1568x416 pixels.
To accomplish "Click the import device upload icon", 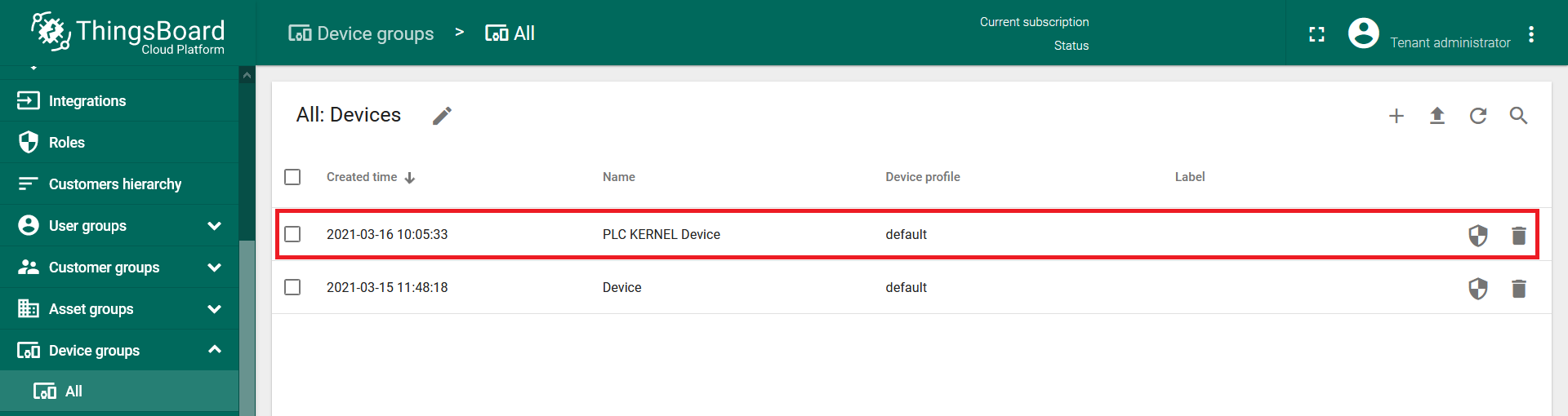I will 1437,116.
